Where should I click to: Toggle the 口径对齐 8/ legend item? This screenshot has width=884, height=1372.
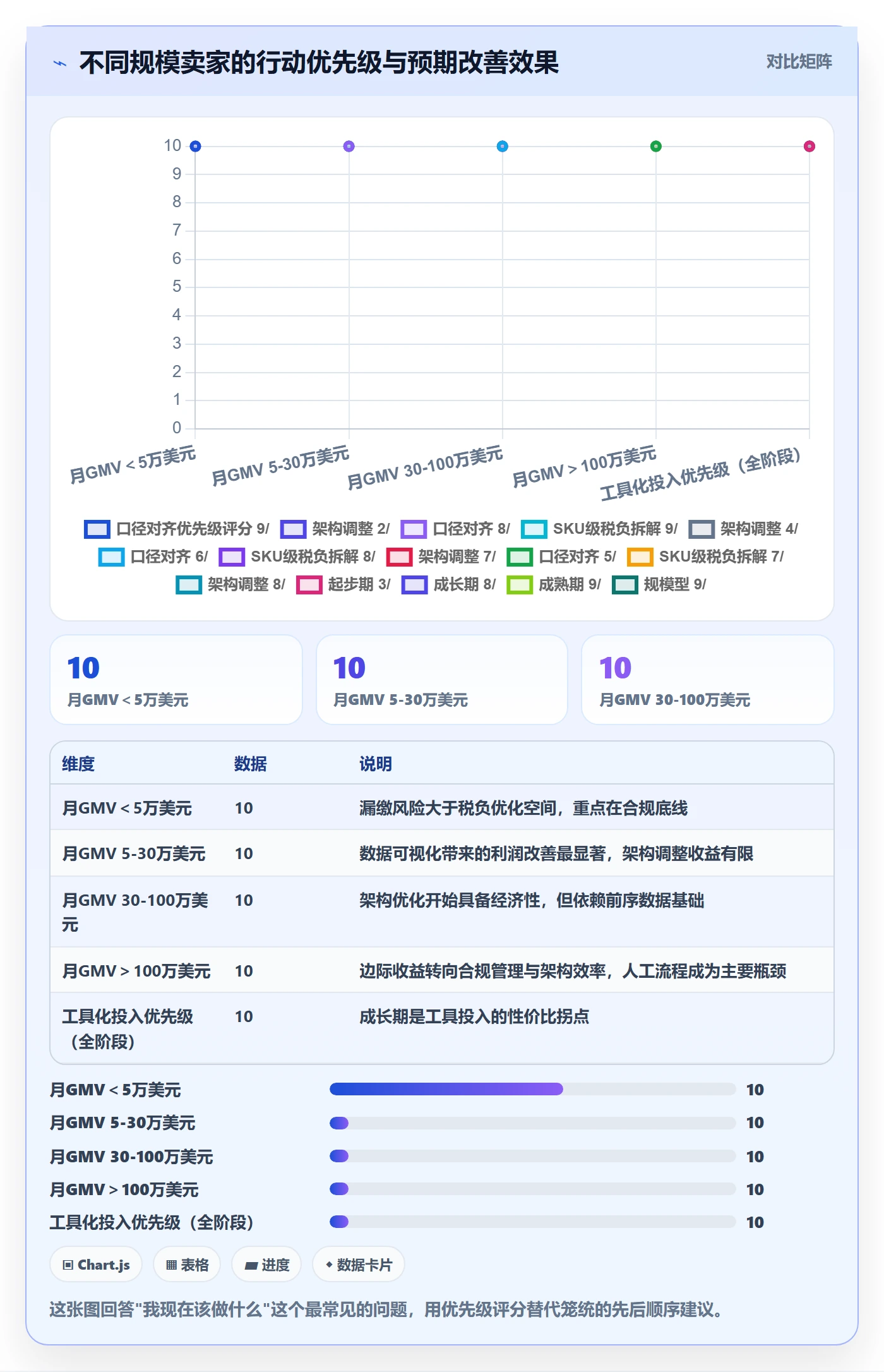click(x=455, y=529)
